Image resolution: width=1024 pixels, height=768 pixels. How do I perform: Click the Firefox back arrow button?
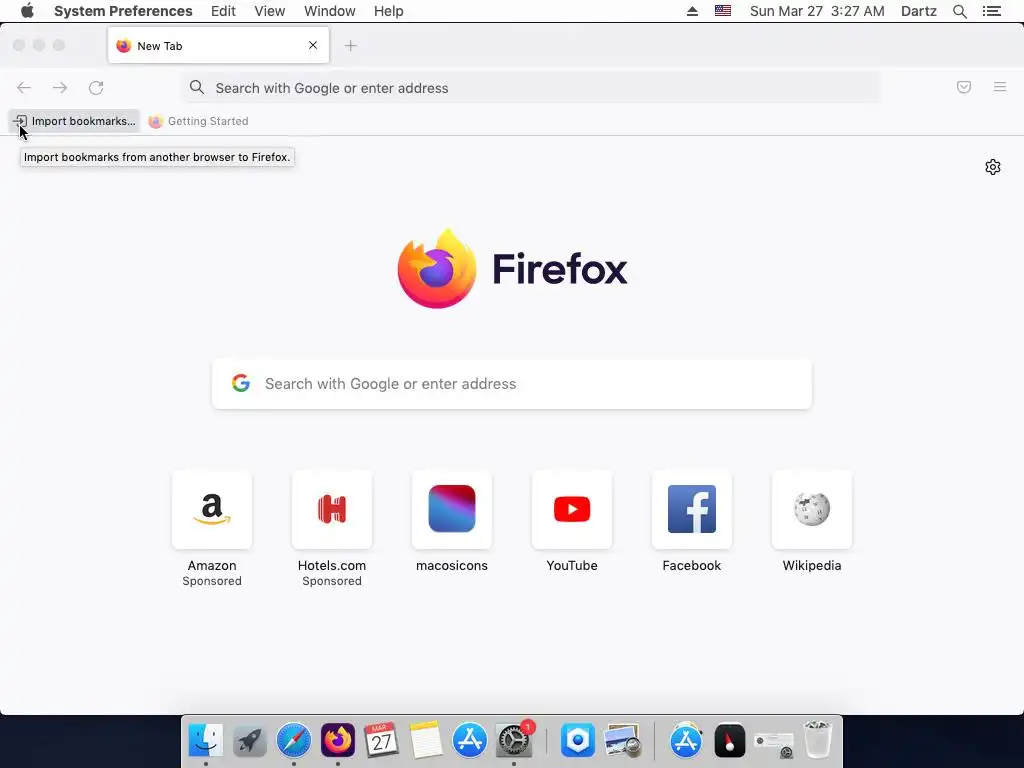click(24, 88)
